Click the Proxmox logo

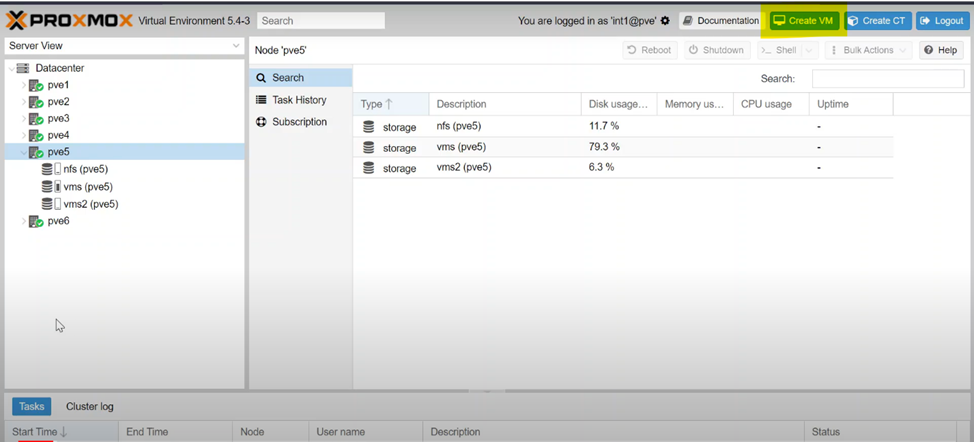click(x=70, y=20)
